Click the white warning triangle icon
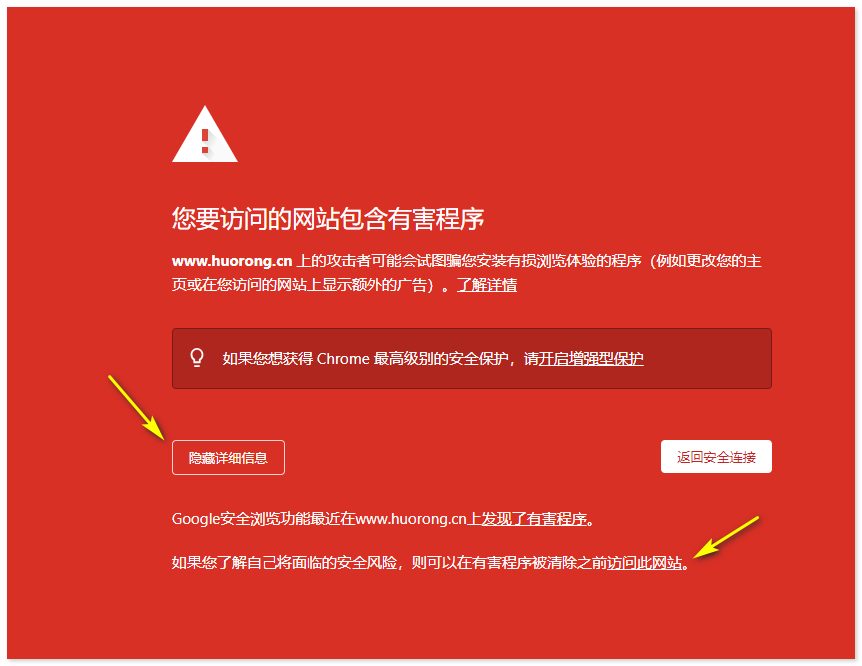The image size is (862, 666). click(205, 134)
